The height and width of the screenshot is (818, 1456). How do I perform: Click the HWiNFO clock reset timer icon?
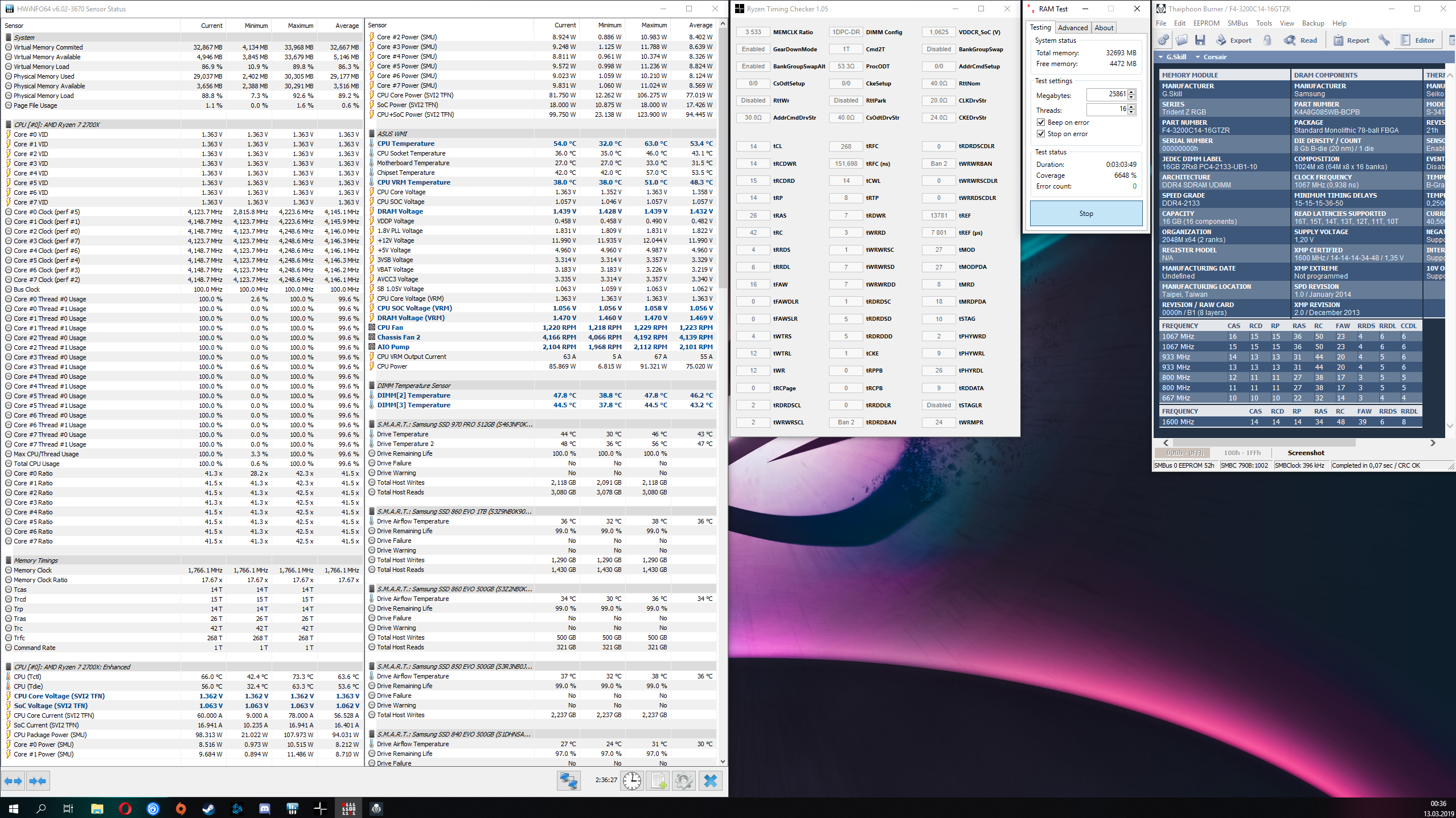click(632, 780)
